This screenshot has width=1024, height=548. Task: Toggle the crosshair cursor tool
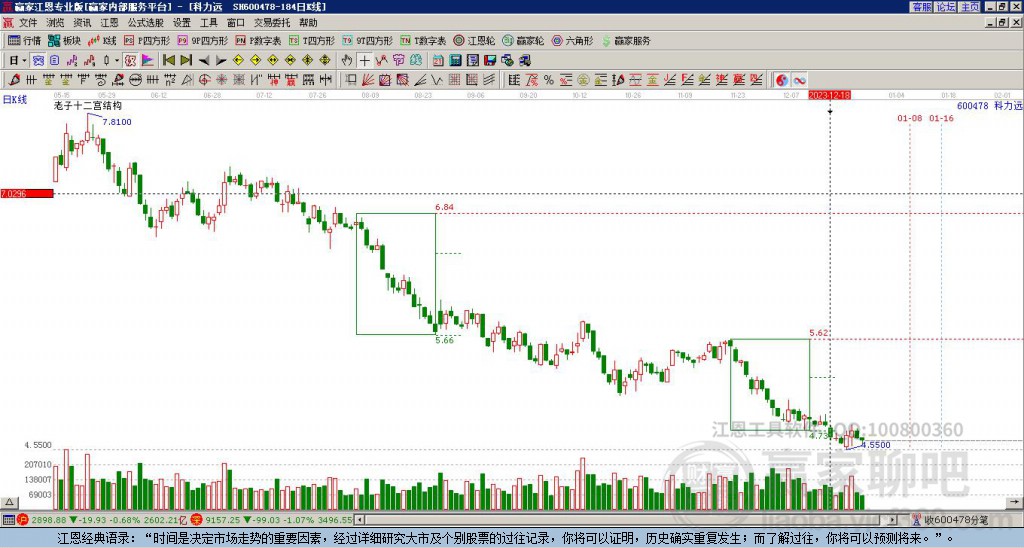[364, 61]
